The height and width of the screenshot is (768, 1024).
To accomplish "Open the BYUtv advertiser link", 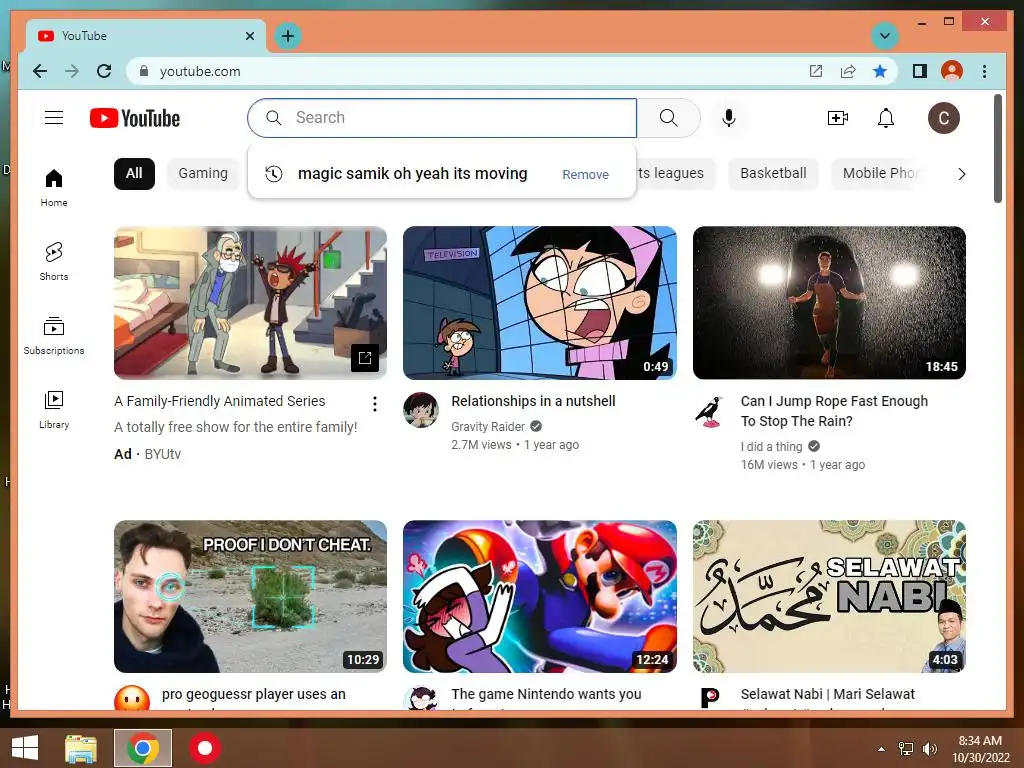I will point(163,454).
